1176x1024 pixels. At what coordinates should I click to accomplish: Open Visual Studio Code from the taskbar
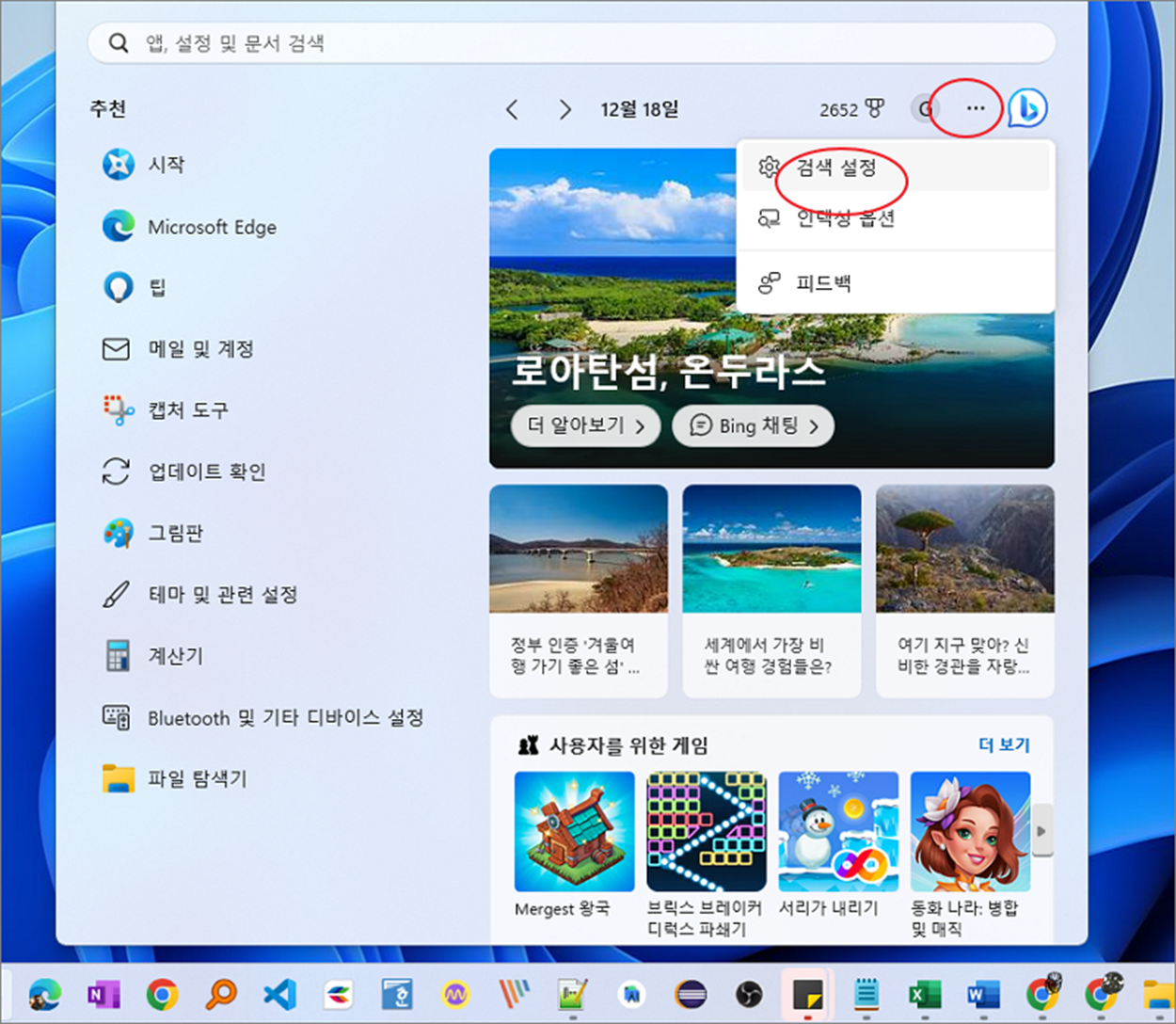coord(280,994)
